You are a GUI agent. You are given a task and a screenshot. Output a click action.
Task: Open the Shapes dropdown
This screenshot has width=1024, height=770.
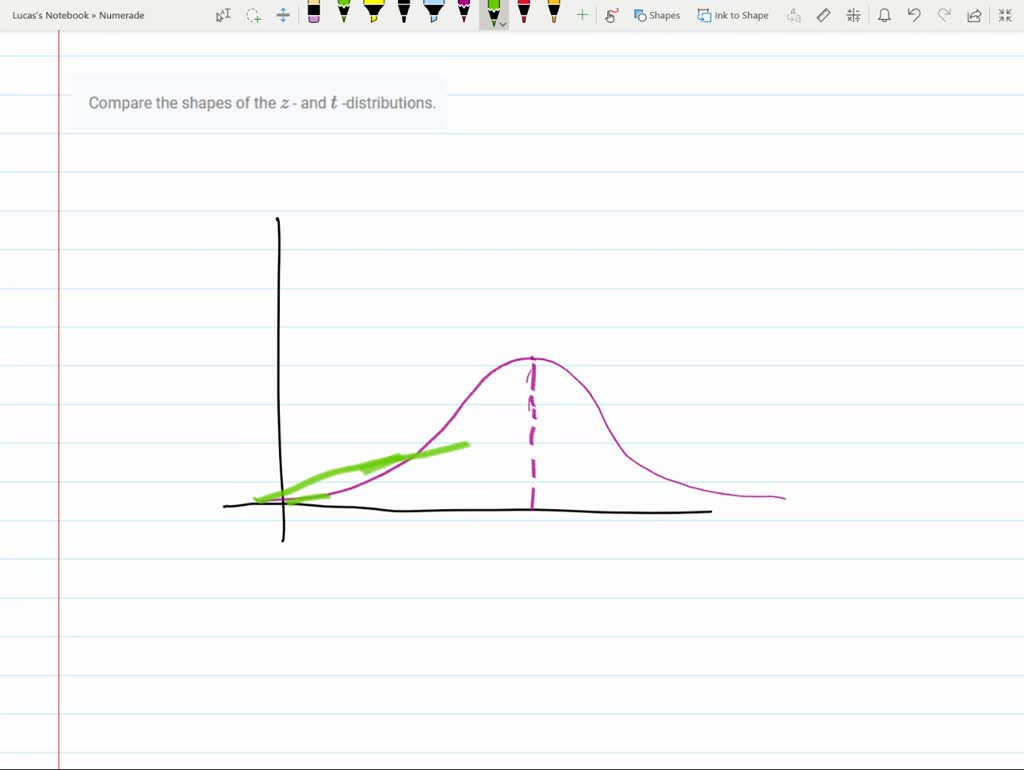click(x=657, y=15)
